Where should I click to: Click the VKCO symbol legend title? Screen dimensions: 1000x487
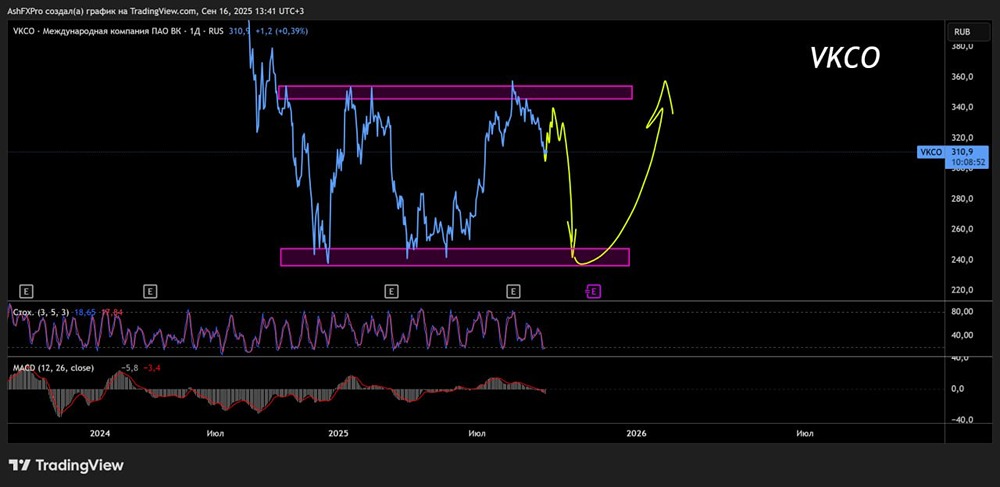point(117,30)
